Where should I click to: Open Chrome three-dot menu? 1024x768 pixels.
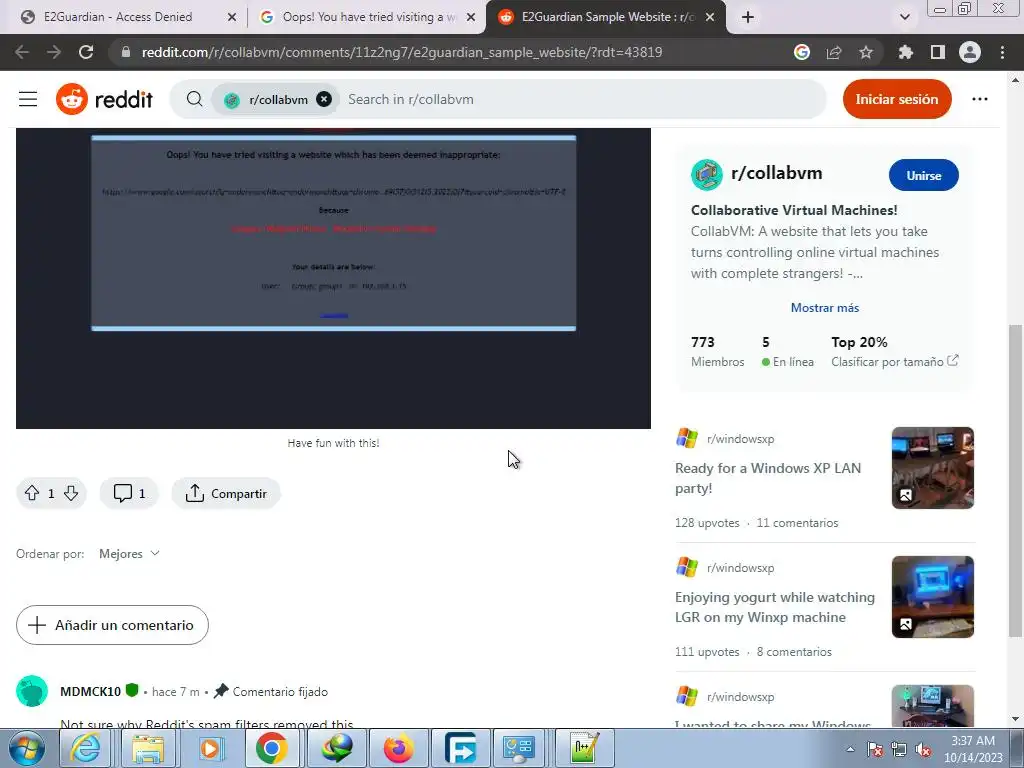1002,52
